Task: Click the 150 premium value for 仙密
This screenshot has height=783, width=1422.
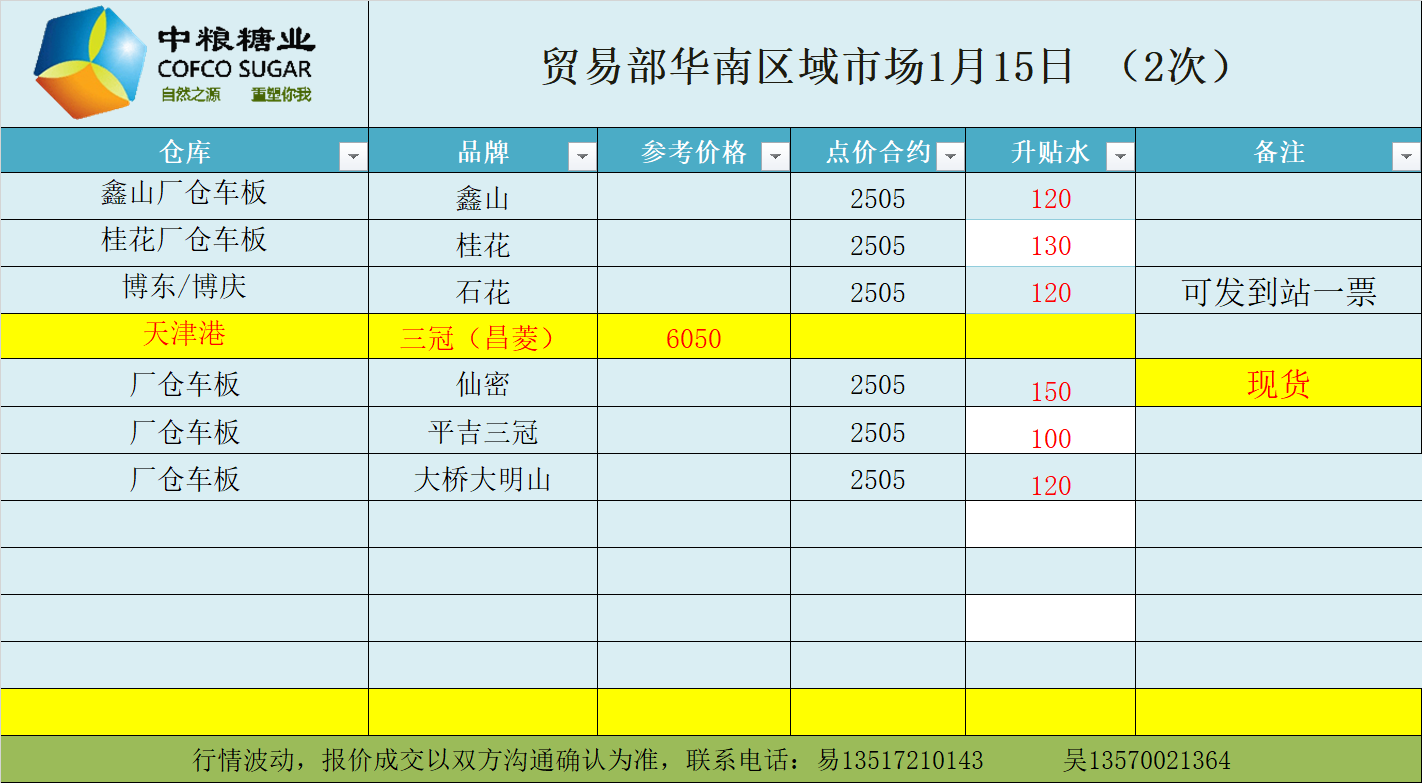Action: (x=1050, y=390)
